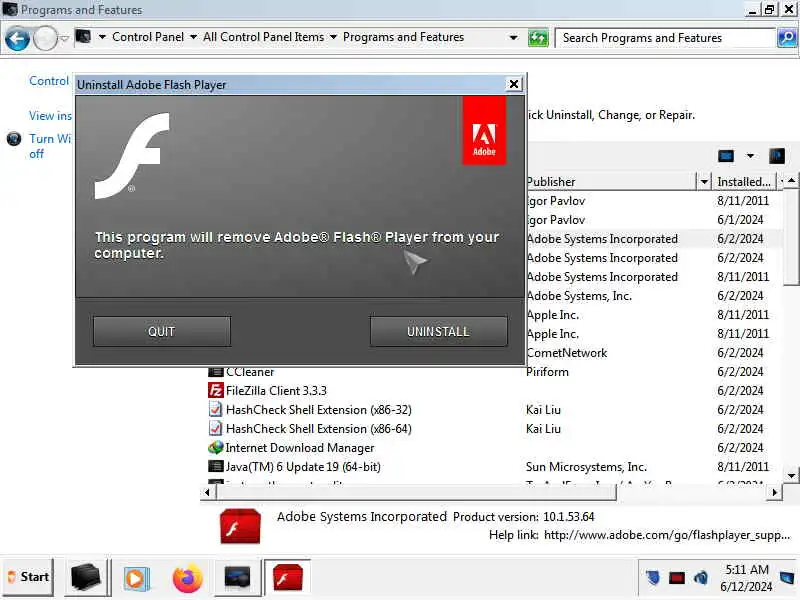Click the Adobe logo in the dialog
Image resolution: width=800 pixels, height=600 pixels.
click(x=484, y=131)
